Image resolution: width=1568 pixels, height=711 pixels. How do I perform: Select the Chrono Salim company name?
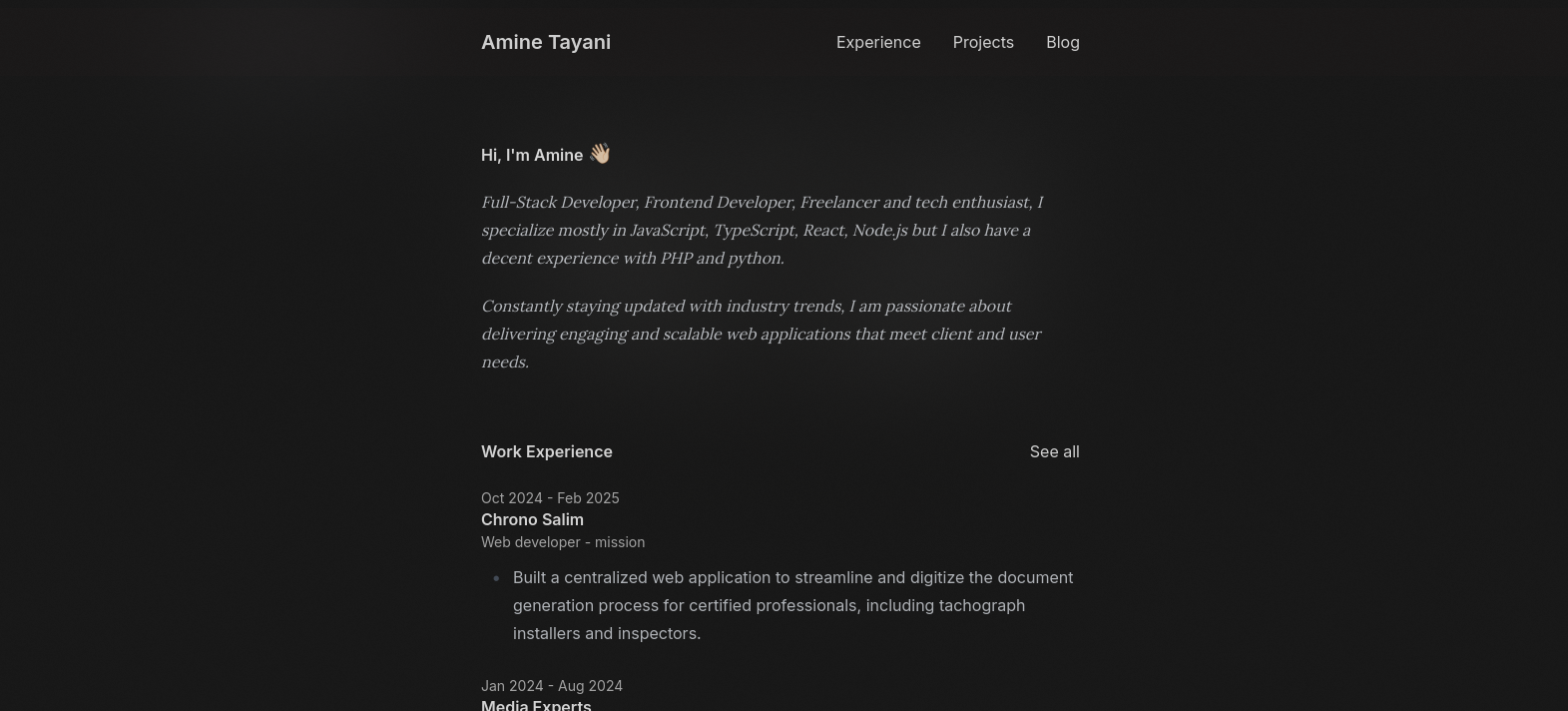[x=532, y=519]
